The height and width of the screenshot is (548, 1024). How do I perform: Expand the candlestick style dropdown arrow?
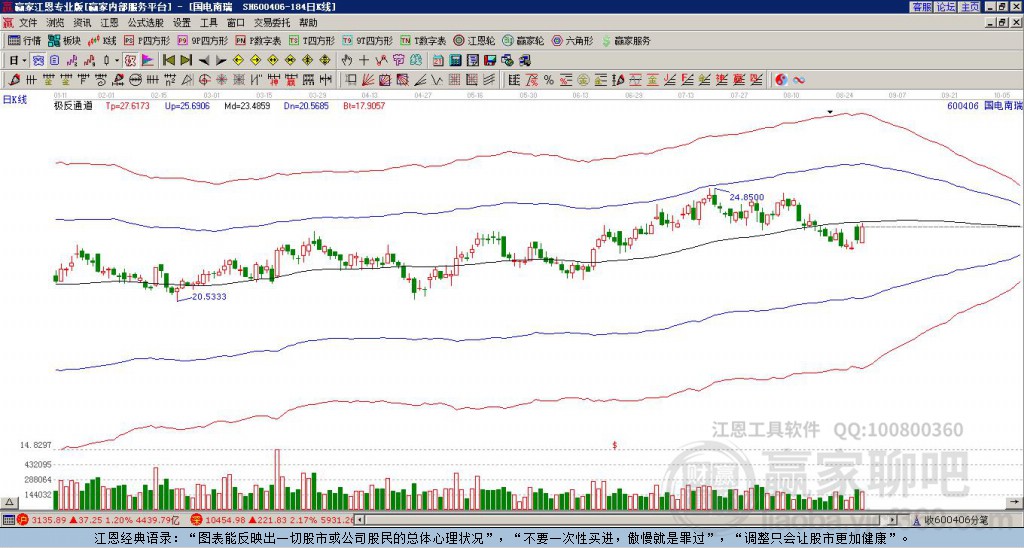117,61
